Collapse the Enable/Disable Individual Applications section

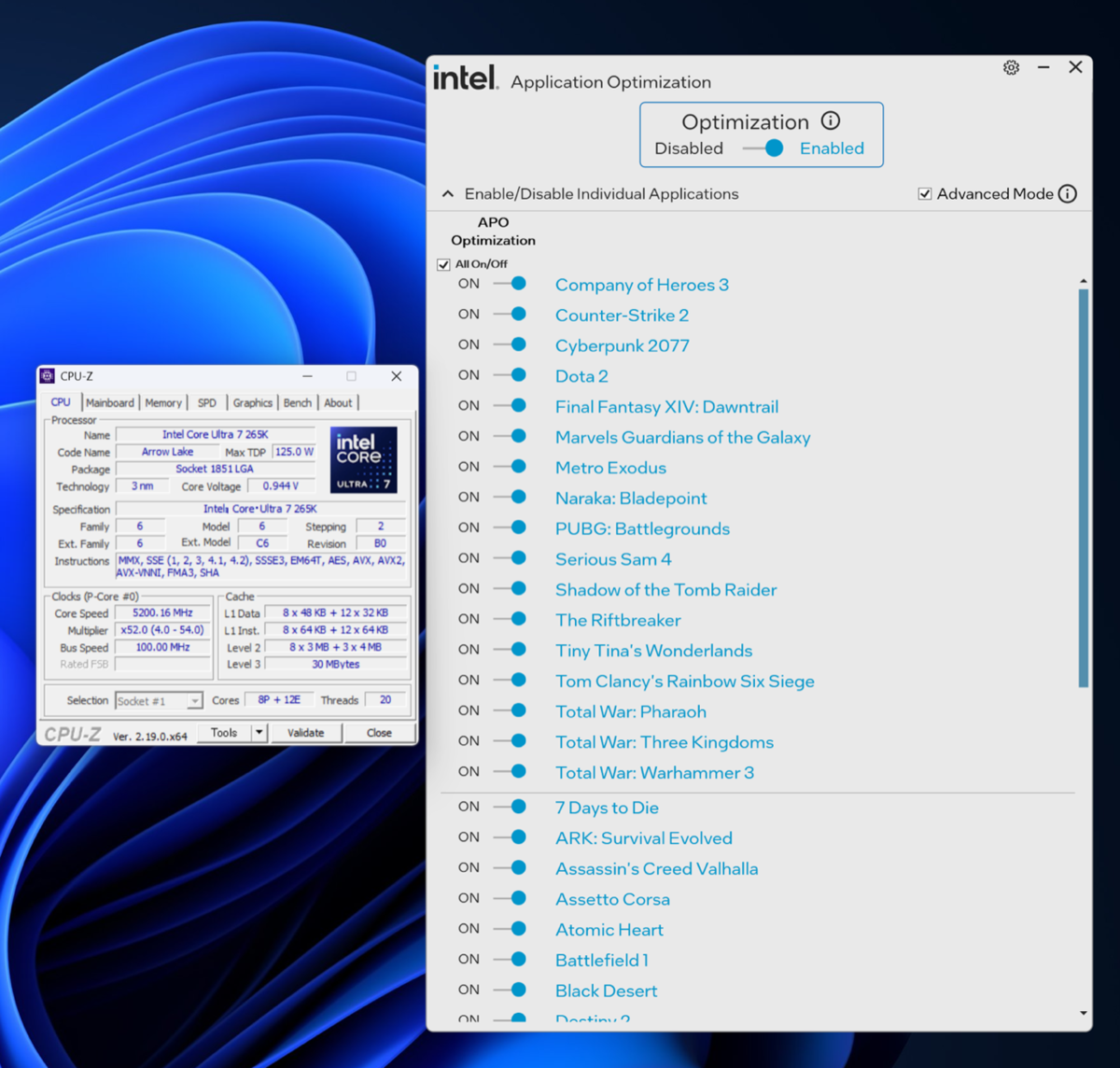click(448, 193)
